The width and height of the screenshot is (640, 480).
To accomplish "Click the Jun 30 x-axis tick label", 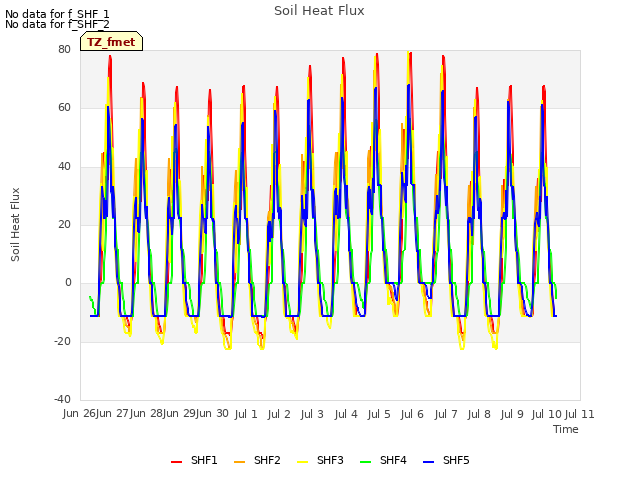I will tap(211, 413).
